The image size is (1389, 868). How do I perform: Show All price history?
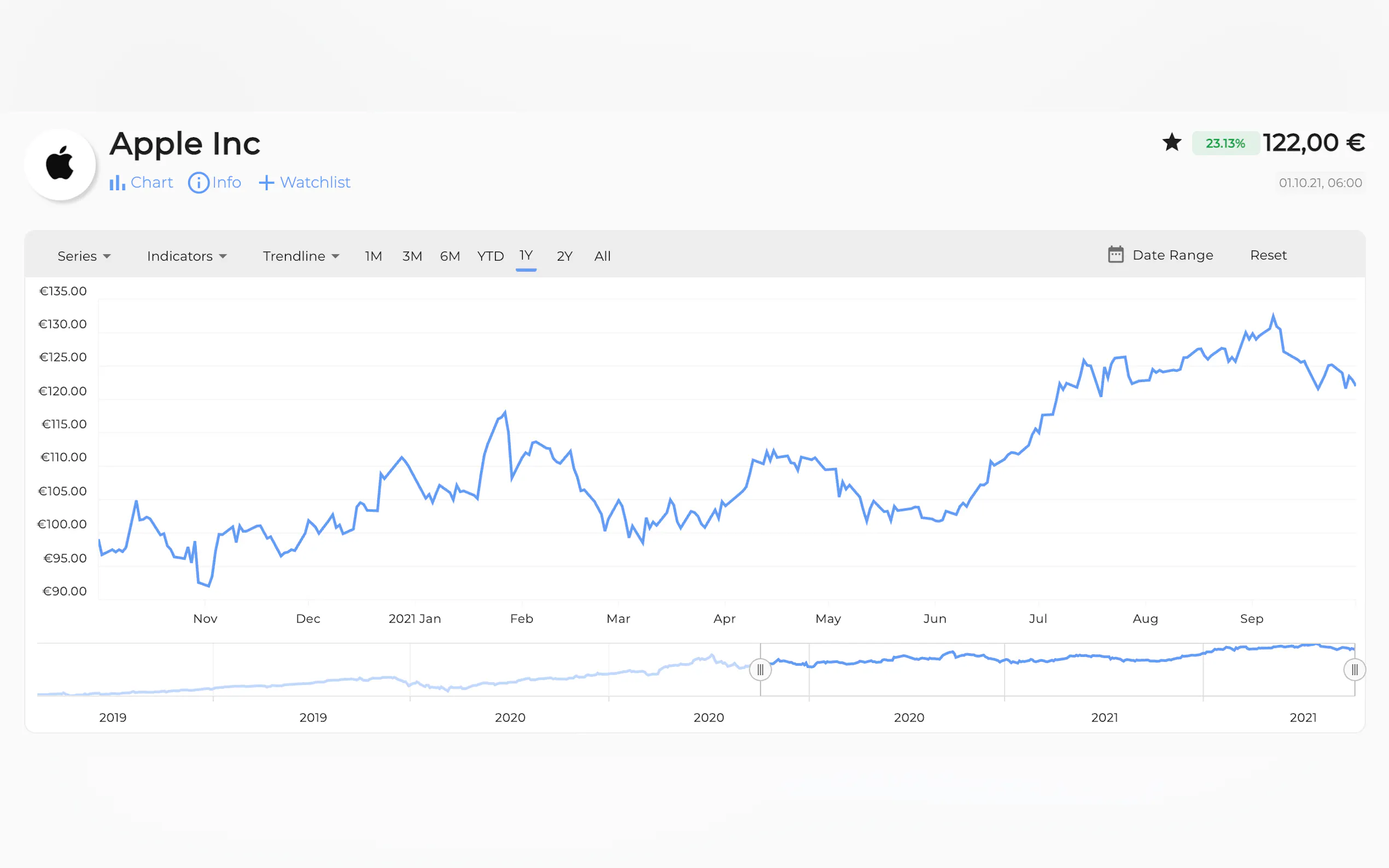tap(602, 256)
